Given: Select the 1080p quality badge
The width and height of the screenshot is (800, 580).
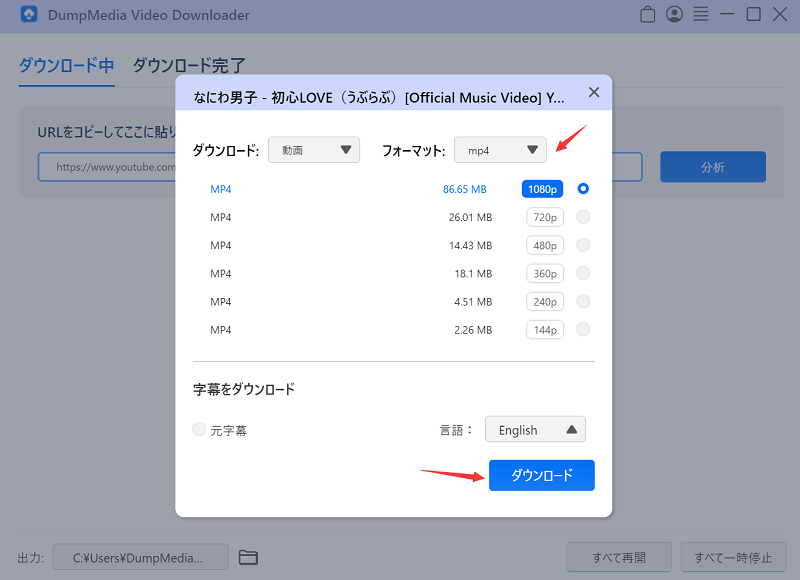Looking at the screenshot, I should click(542, 189).
